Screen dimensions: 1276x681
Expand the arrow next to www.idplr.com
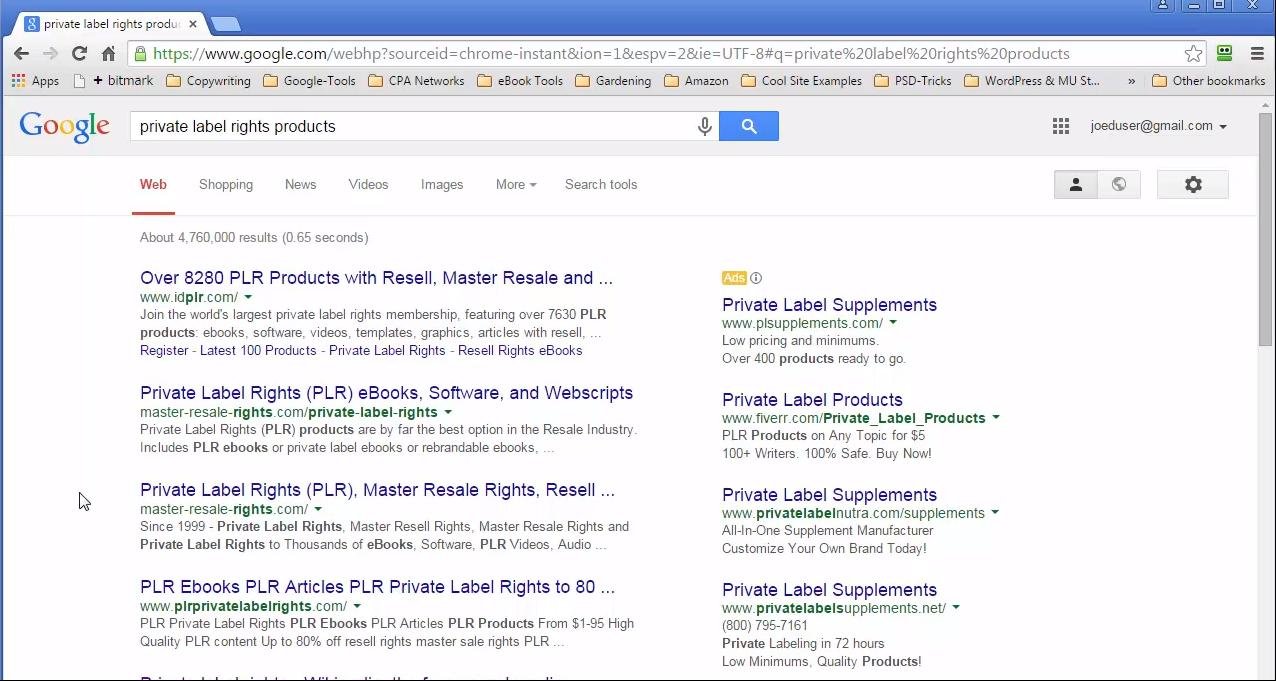(248, 297)
